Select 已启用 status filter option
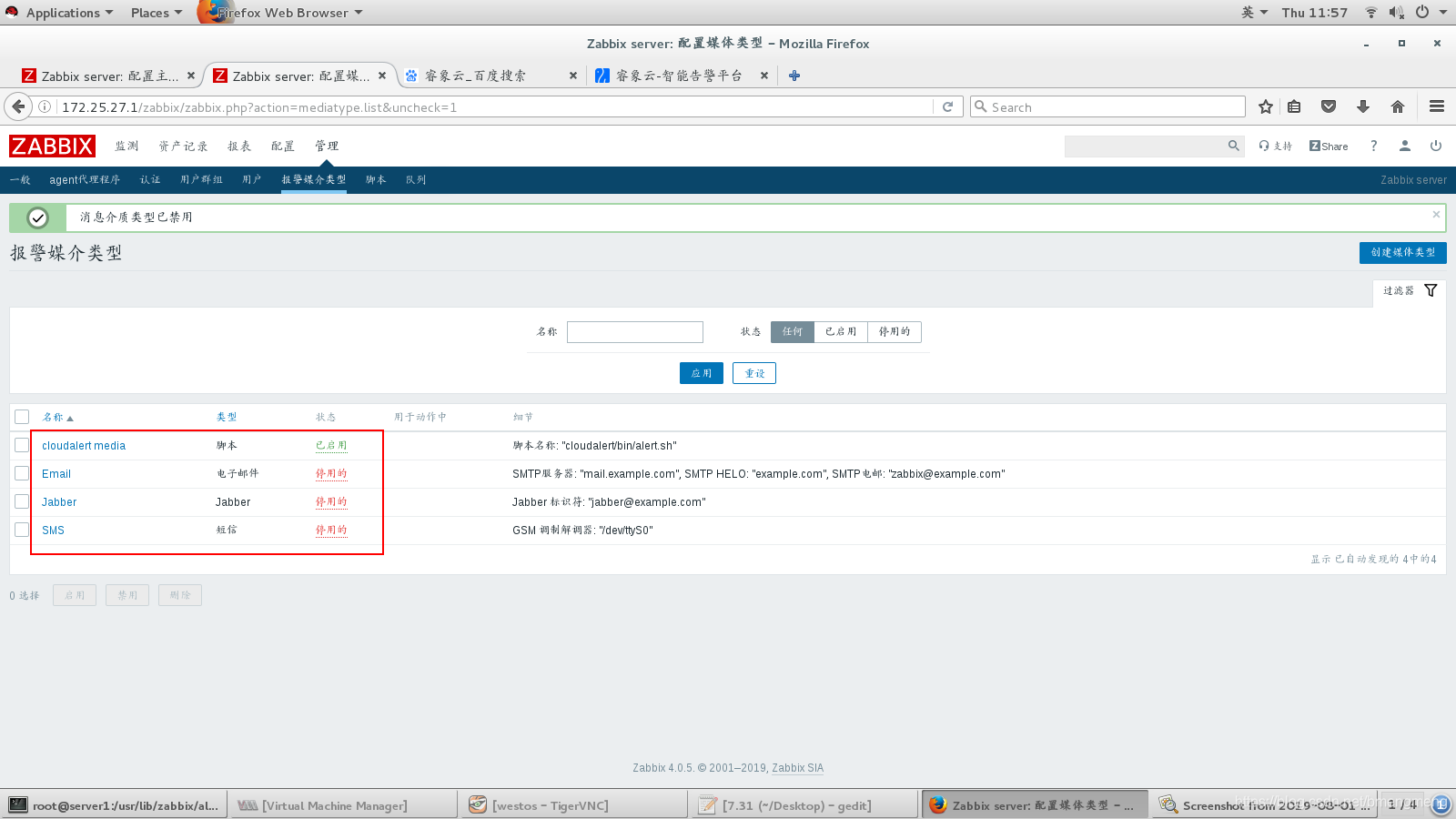 point(841,332)
